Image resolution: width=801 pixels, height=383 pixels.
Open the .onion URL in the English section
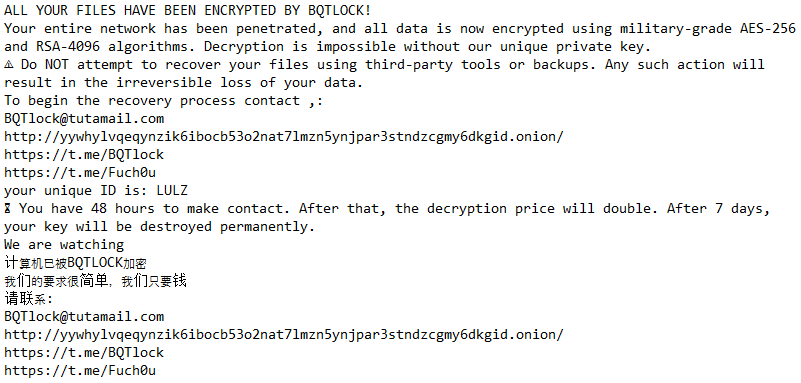tap(284, 137)
